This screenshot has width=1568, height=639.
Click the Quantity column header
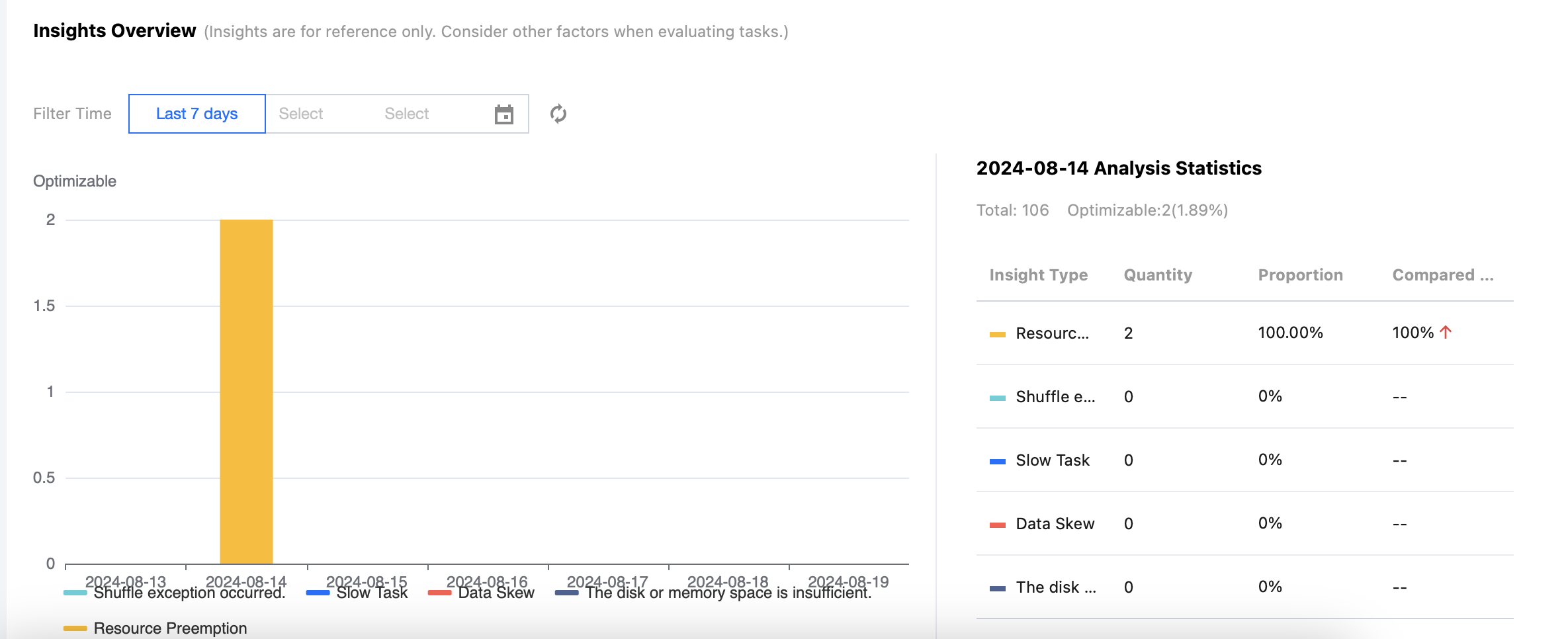(x=1158, y=275)
